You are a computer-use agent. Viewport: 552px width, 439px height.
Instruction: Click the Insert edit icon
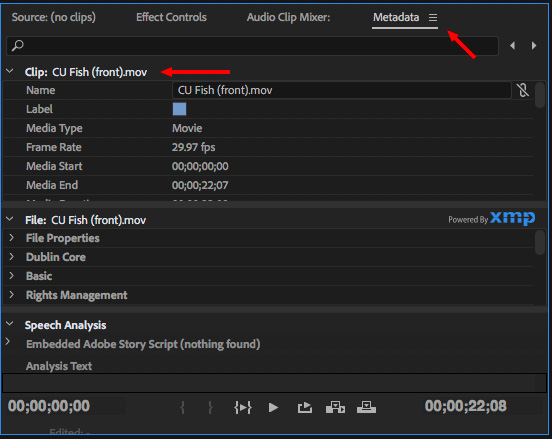point(335,407)
